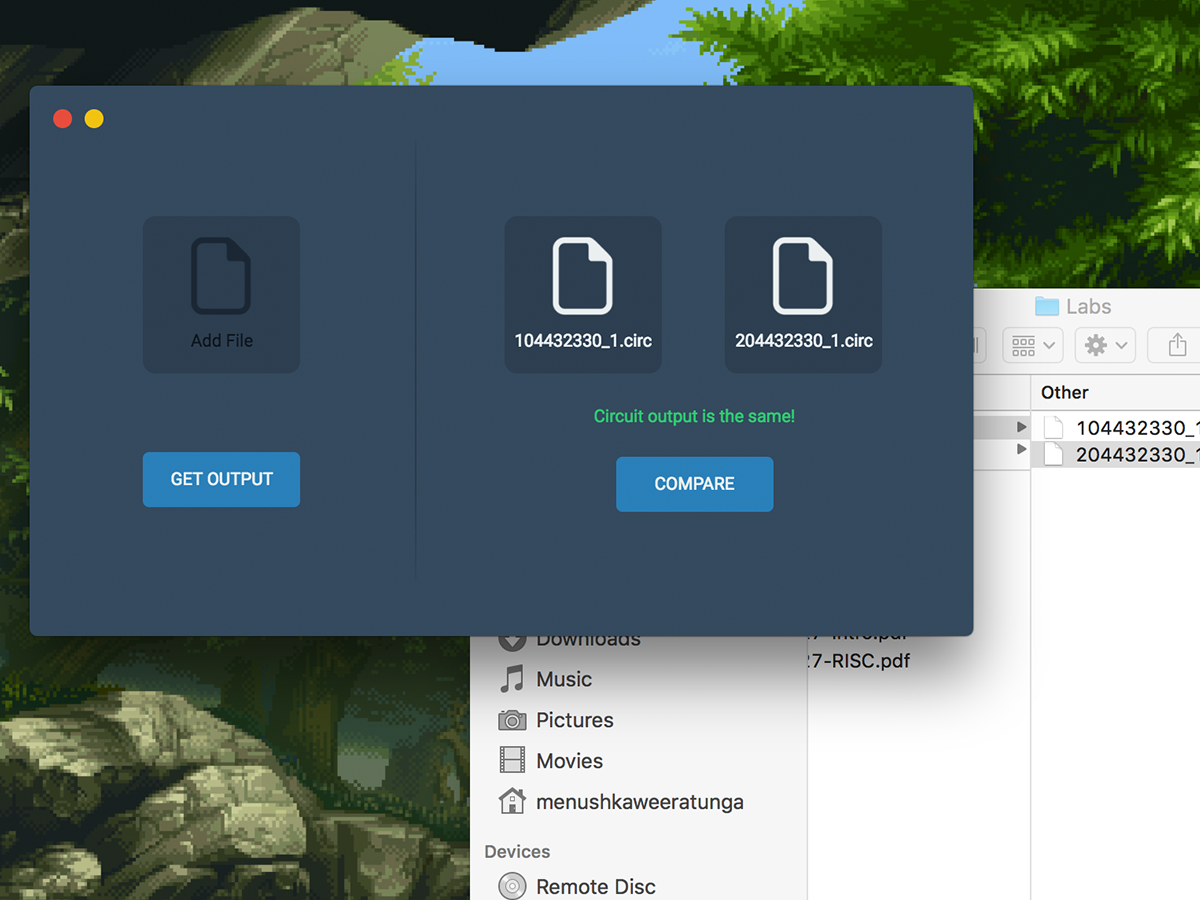Viewport: 1200px width, 900px height.
Task: Close the circuit compare window
Action: point(62,119)
